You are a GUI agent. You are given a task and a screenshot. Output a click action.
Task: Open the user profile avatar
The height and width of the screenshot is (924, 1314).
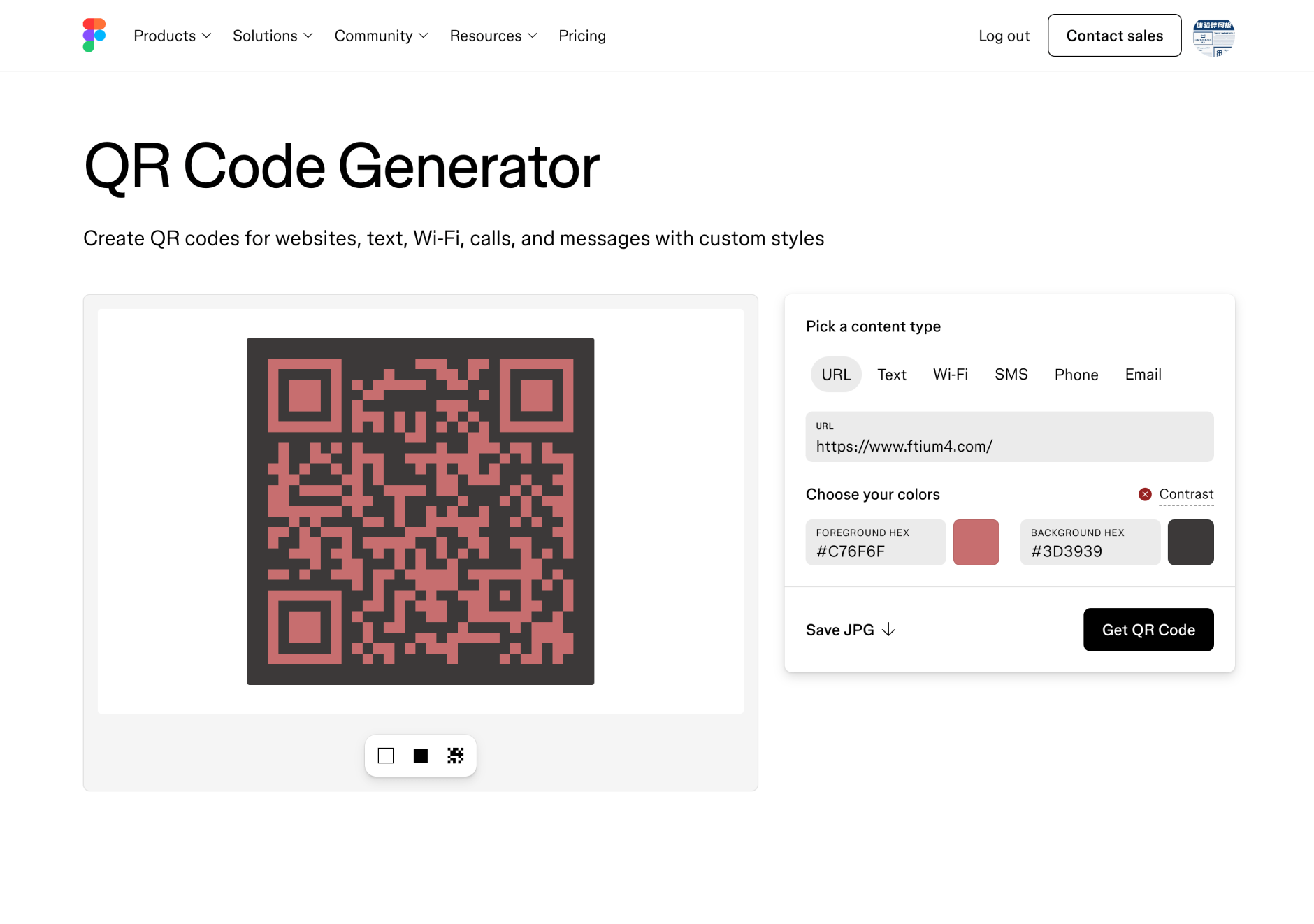(1213, 36)
